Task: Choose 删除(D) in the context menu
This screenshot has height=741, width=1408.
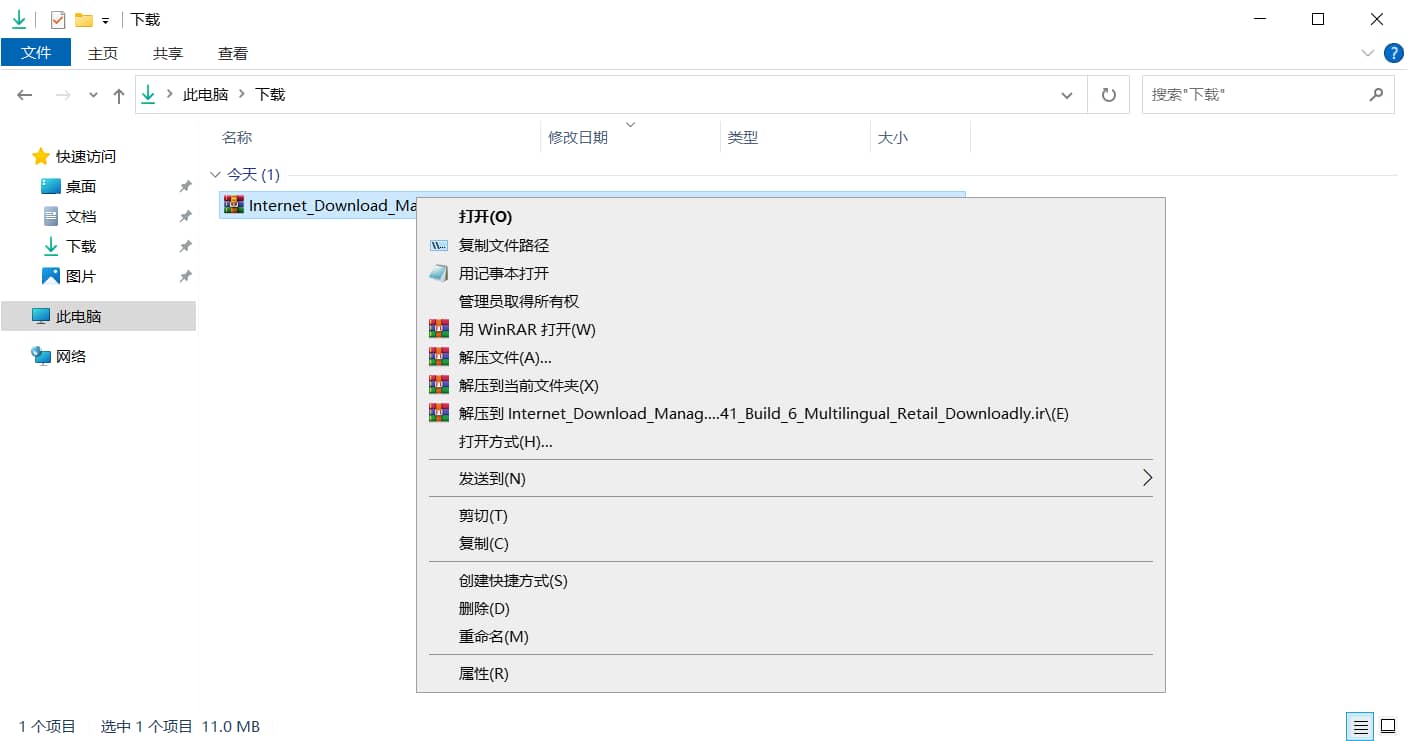Action: click(790, 608)
